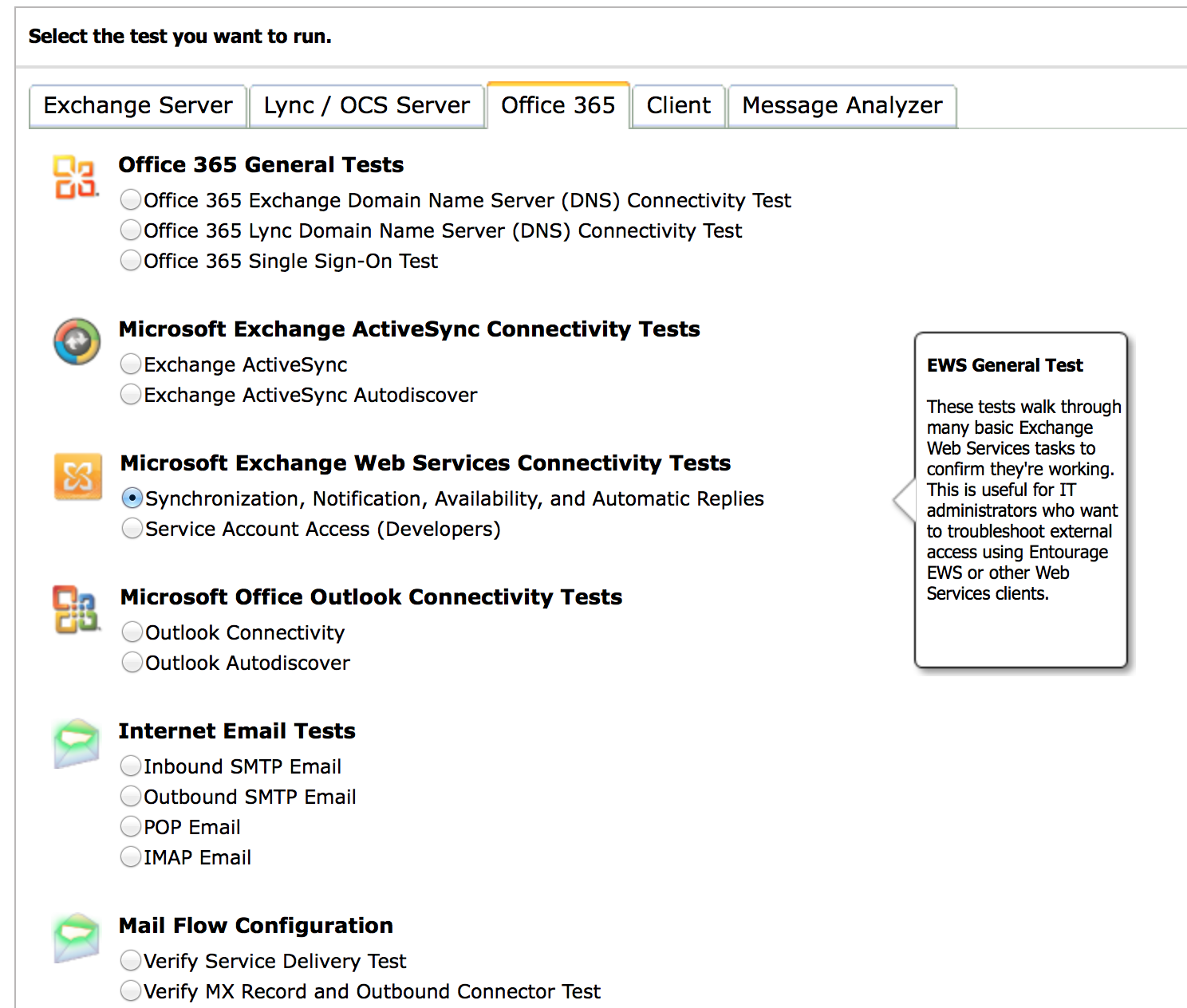Viewport: 1187px width, 1008px height.
Task: Choose the Outlook Connectivity radio button
Action: pyautogui.click(x=132, y=632)
